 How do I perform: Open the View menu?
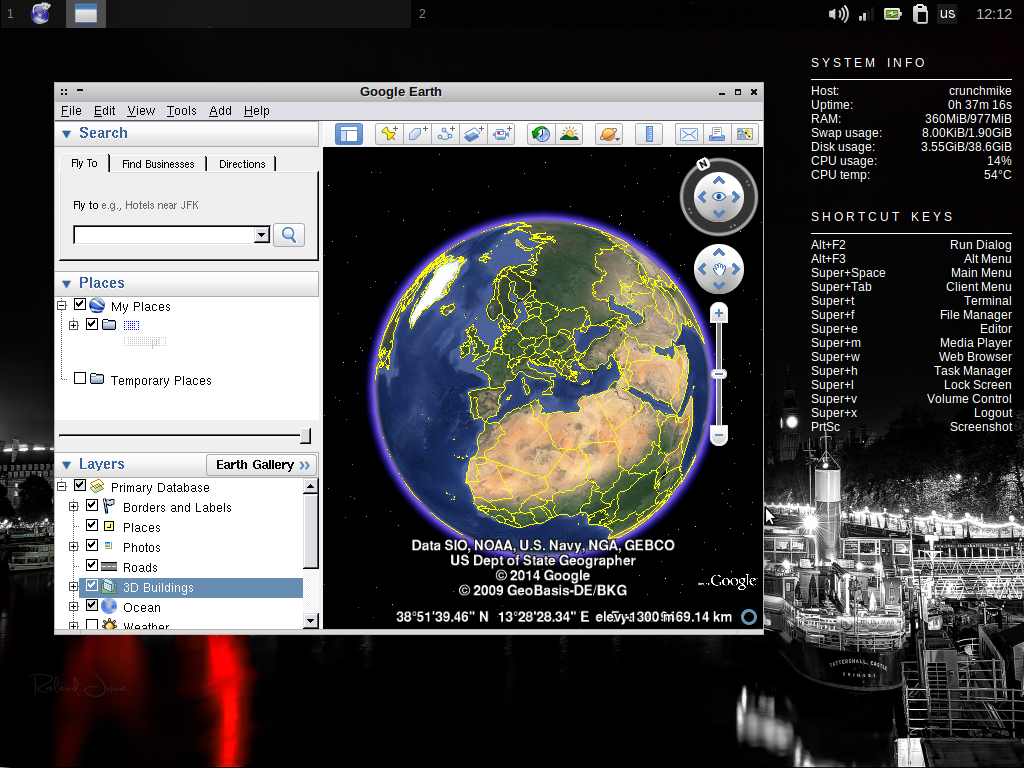[x=141, y=111]
